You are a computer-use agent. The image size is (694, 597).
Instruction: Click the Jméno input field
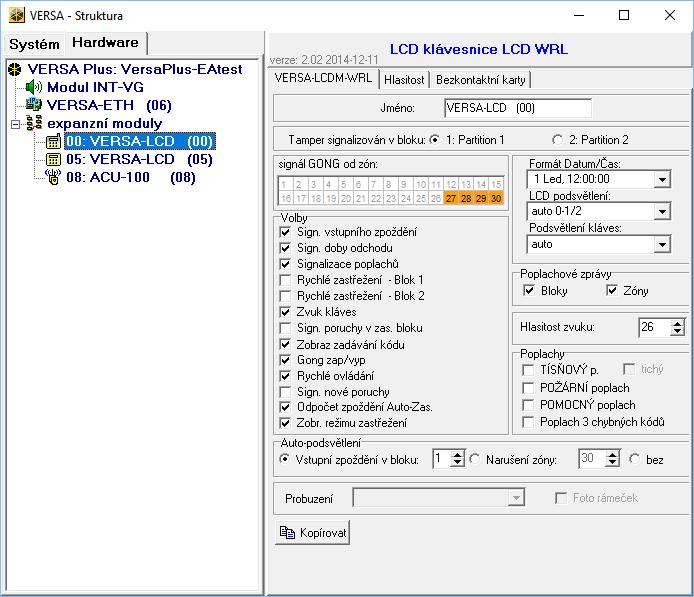point(518,108)
